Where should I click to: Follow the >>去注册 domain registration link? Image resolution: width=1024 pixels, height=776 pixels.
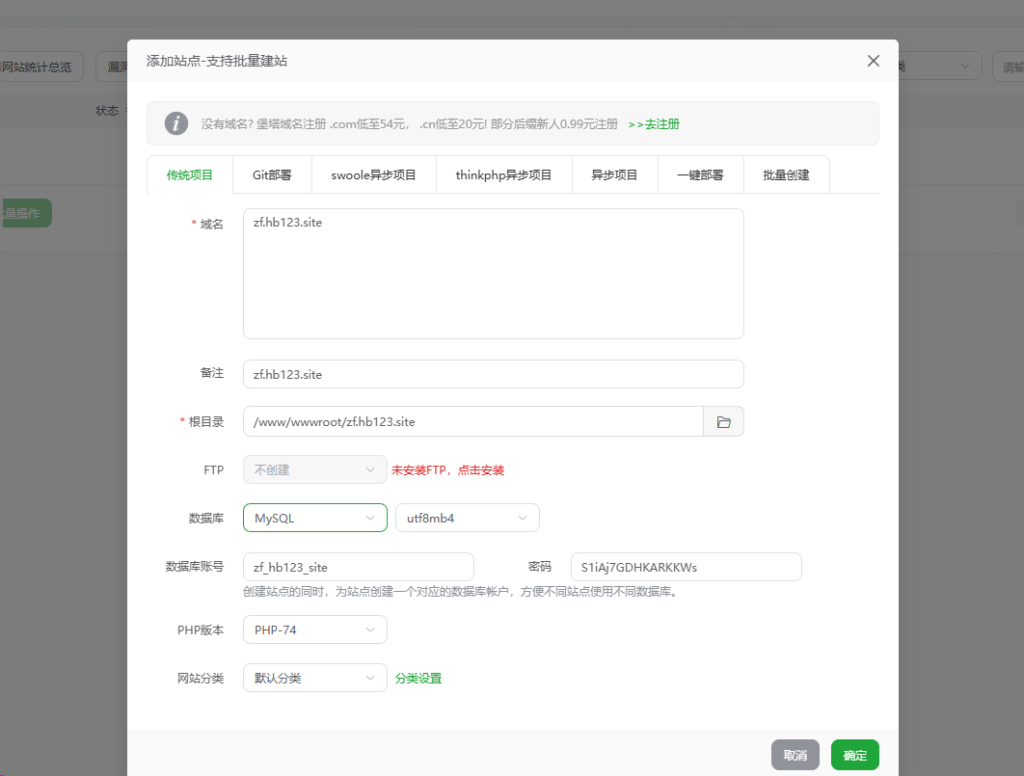click(654, 125)
